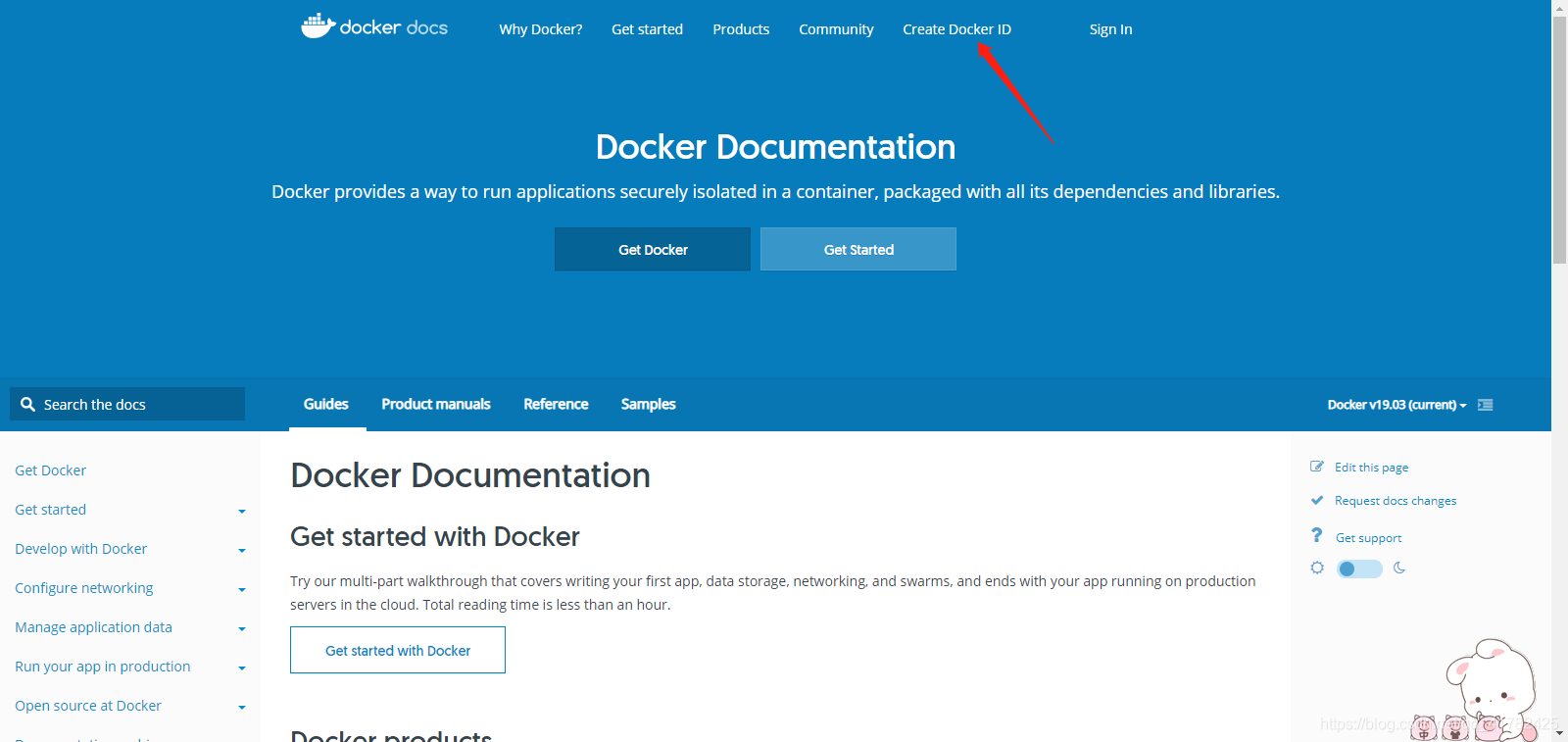Open the Develop with Docker sidebar link
1568x742 pixels.
(81, 549)
